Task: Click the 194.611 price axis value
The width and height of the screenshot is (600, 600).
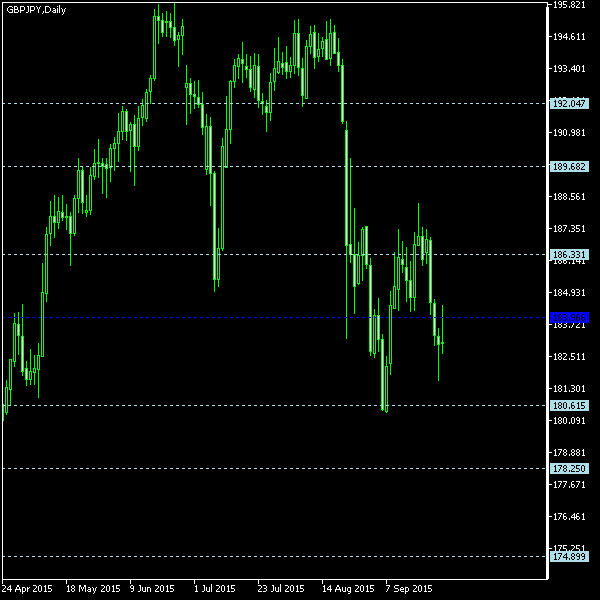Action: coord(569,37)
